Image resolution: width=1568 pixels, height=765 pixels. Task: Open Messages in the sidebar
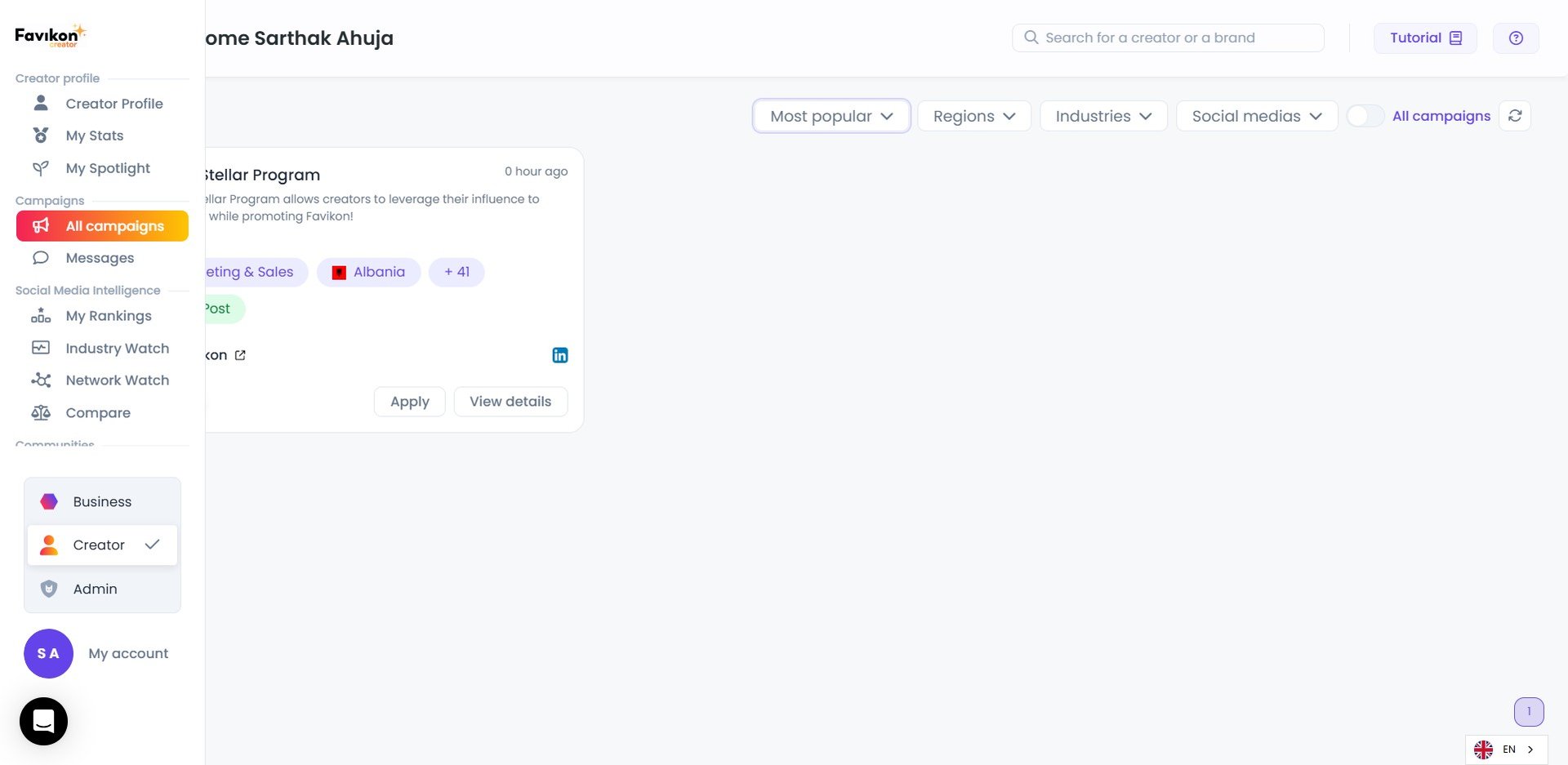point(100,258)
